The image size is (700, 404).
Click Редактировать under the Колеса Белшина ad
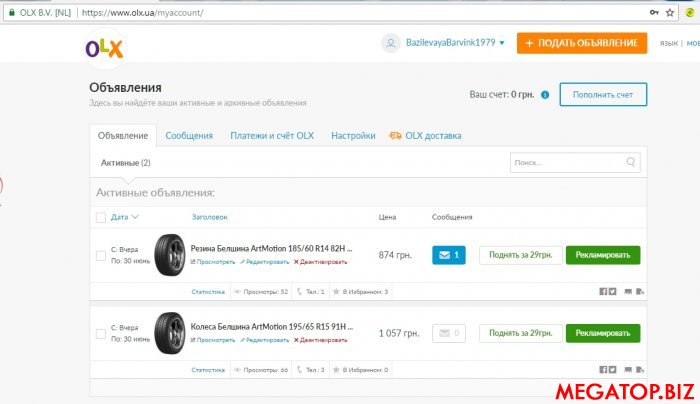pyautogui.click(x=265, y=340)
